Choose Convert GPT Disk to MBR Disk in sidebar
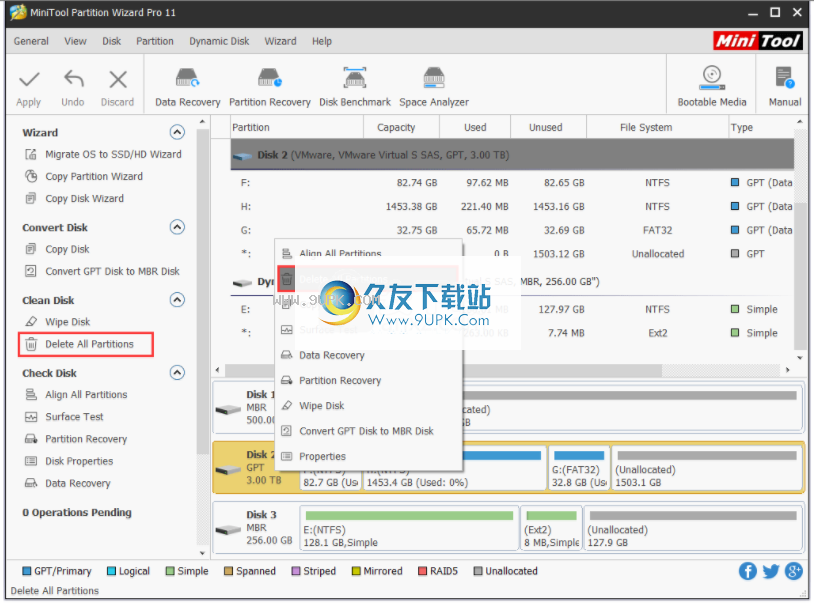 click(x=112, y=271)
